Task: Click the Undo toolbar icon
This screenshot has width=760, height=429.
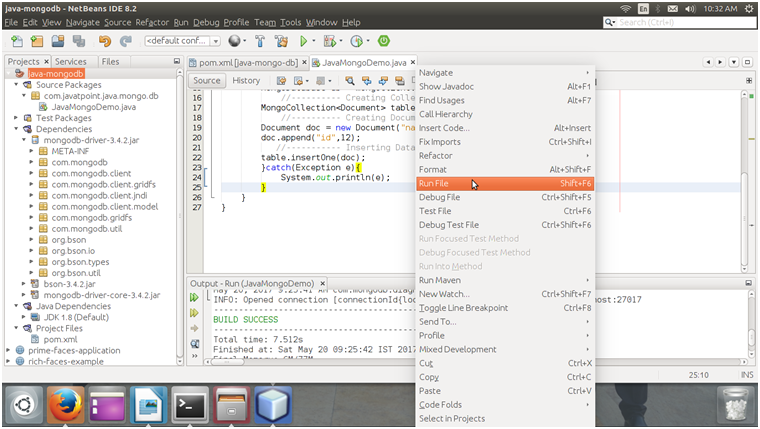Action: [x=105, y=41]
